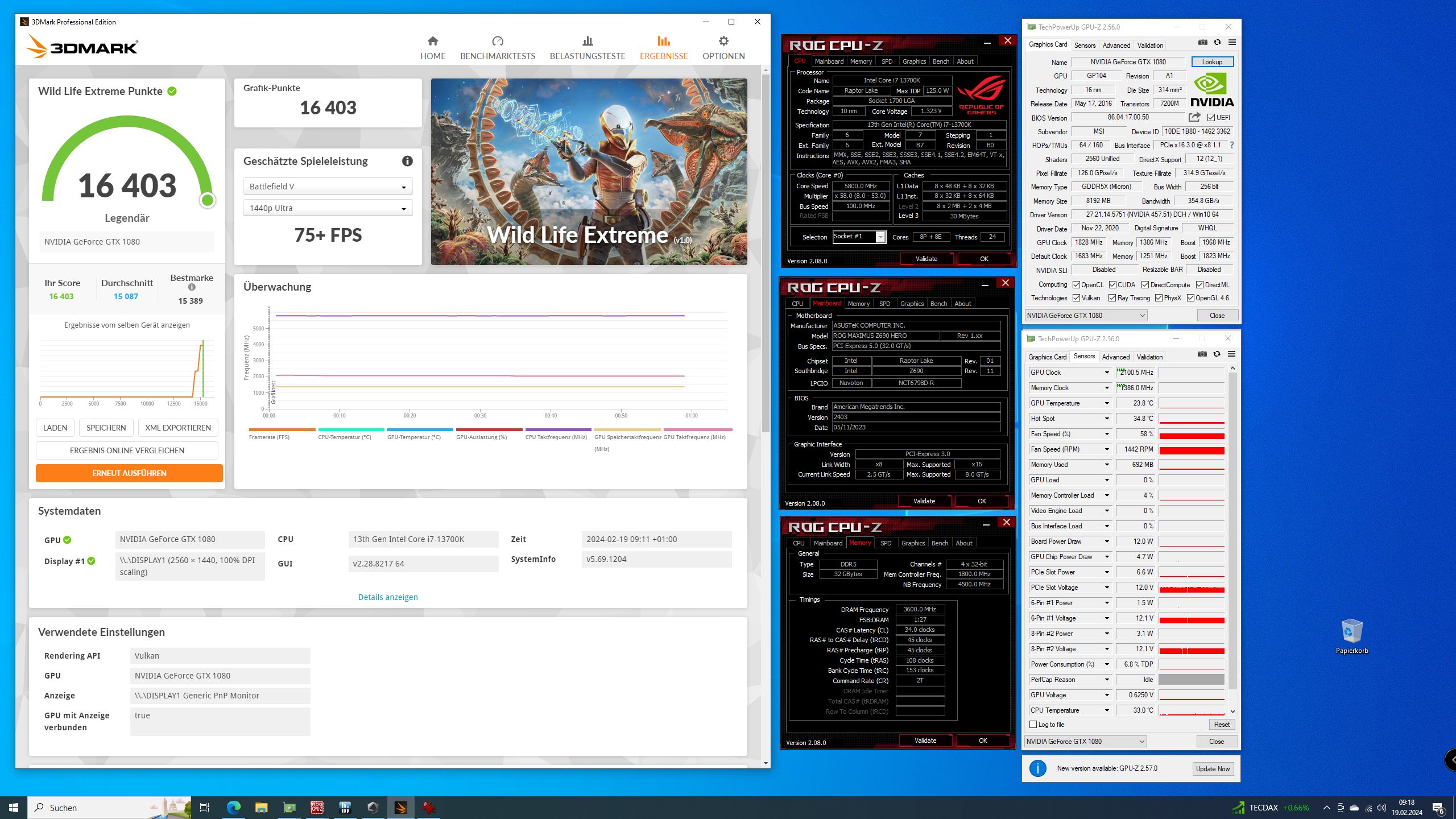Click the OneDrive cloud tray icon
The width and height of the screenshot is (1456, 819).
click(x=1354, y=808)
